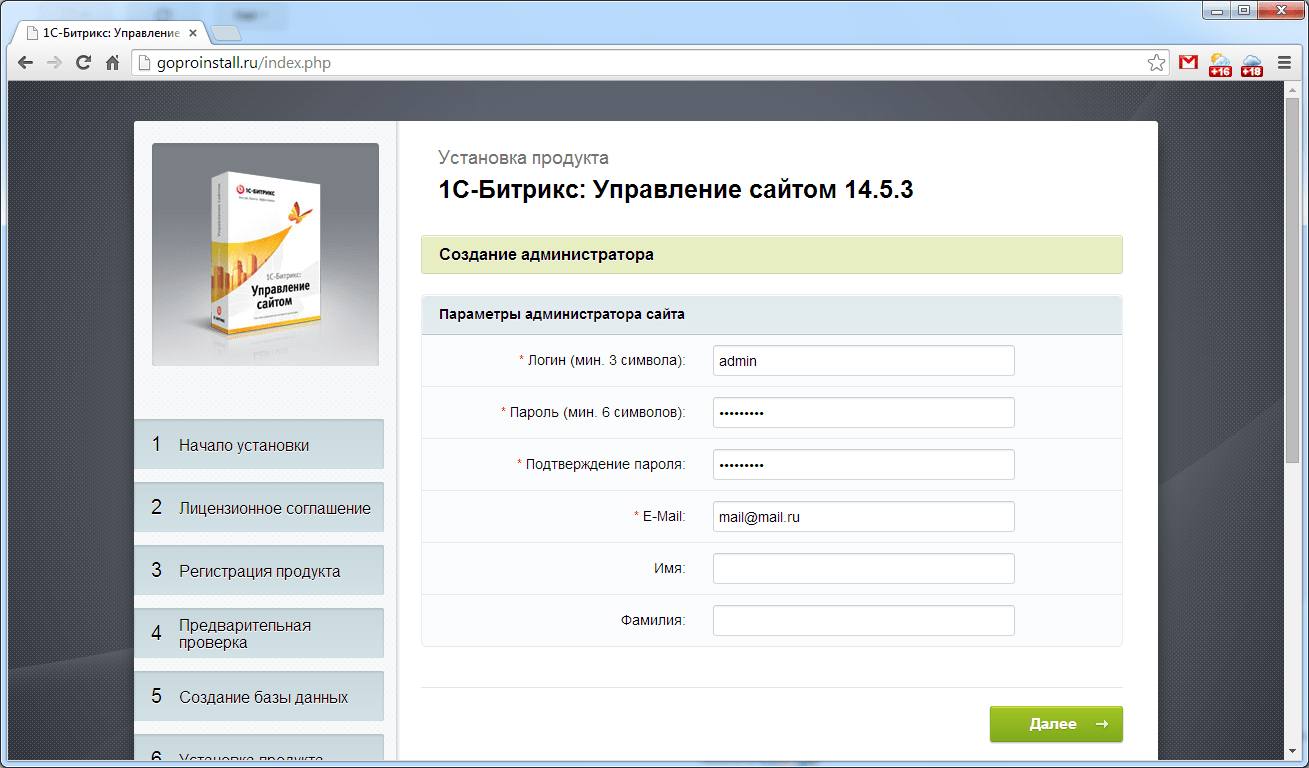The image size is (1309, 768).
Task: Click the address bar with goproinstall.ru URL
Action: click(650, 63)
